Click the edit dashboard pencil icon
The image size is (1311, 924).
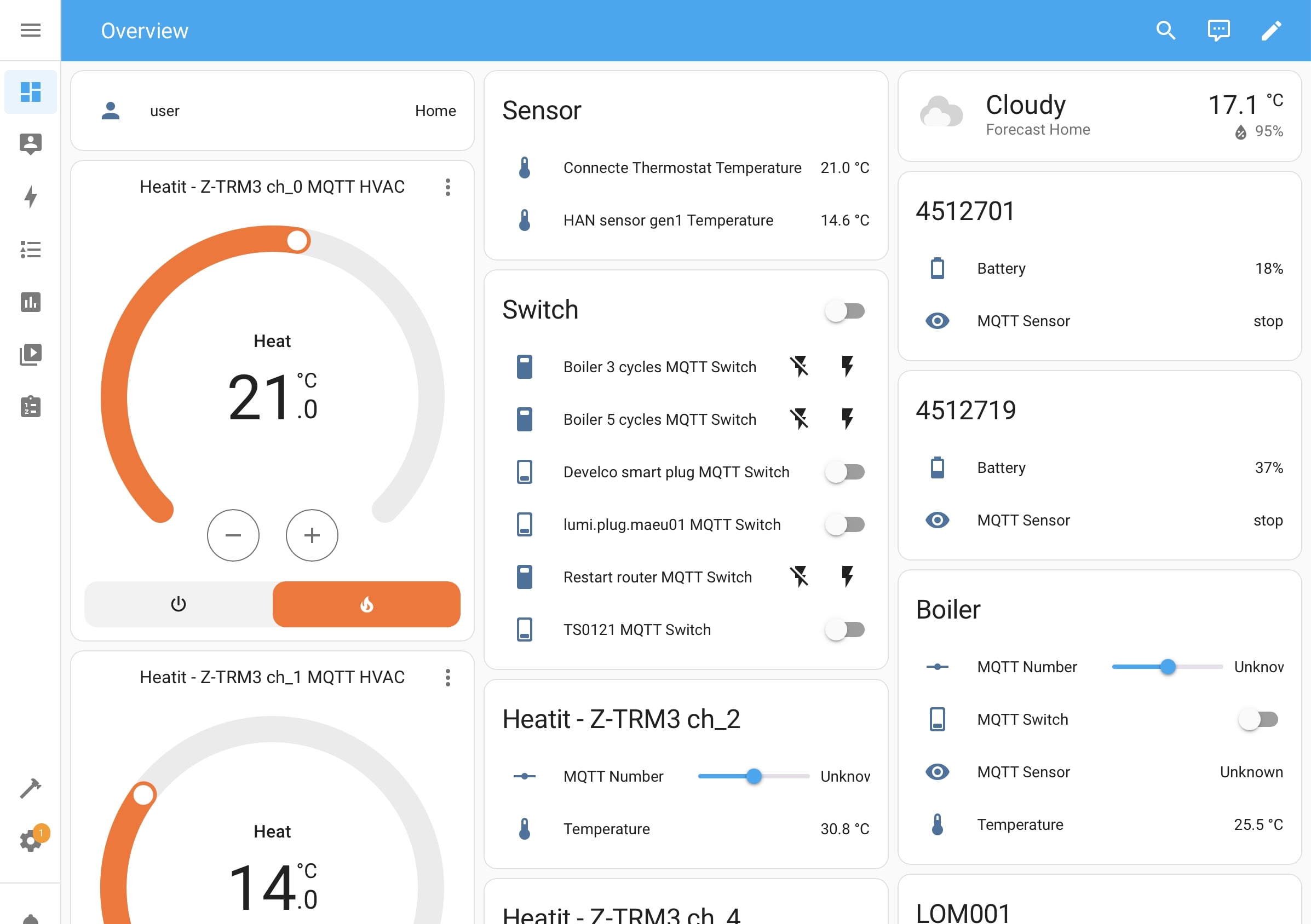(x=1271, y=30)
